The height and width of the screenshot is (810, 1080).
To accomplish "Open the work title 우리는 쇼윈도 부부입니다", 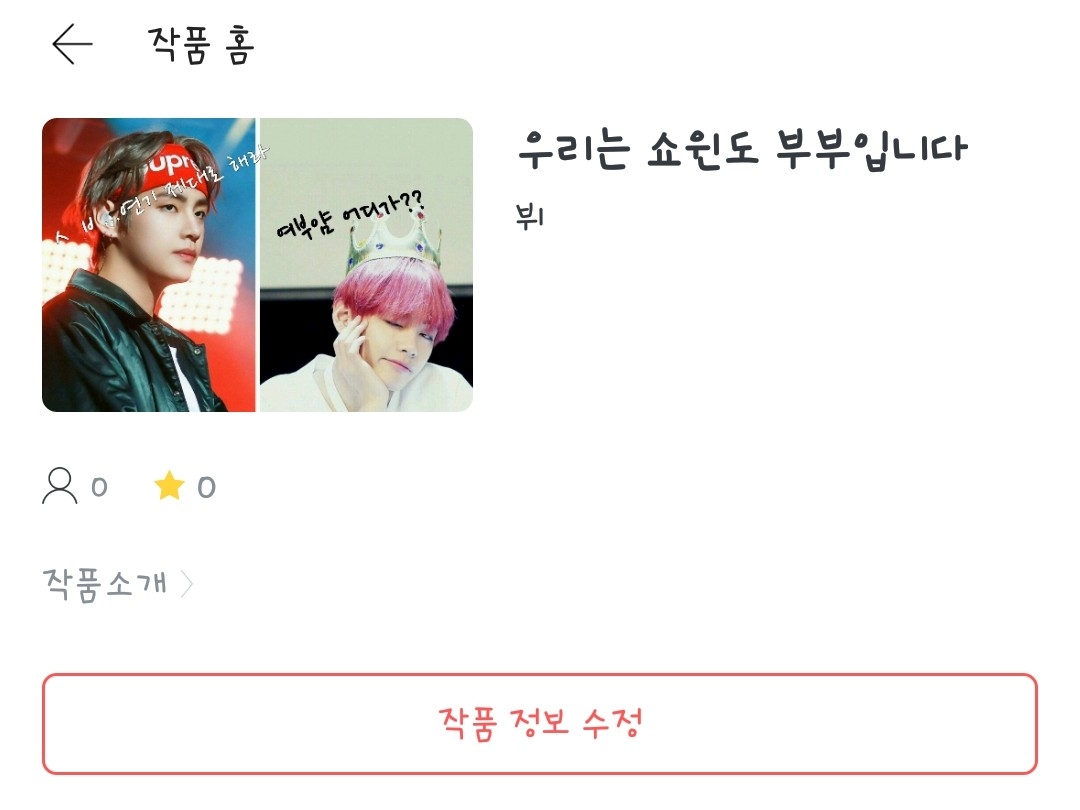I will pos(742,149).
